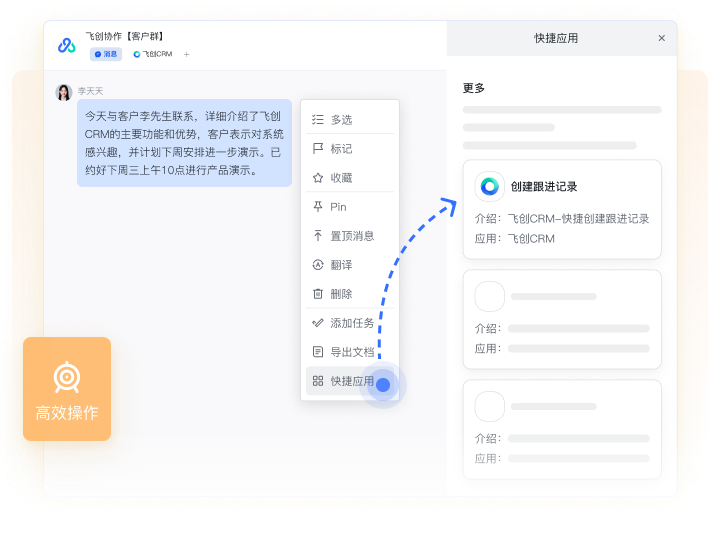720x540 pixels.
Task: Open the 飞创CRM tab
Action: click(x=152, y=54)
